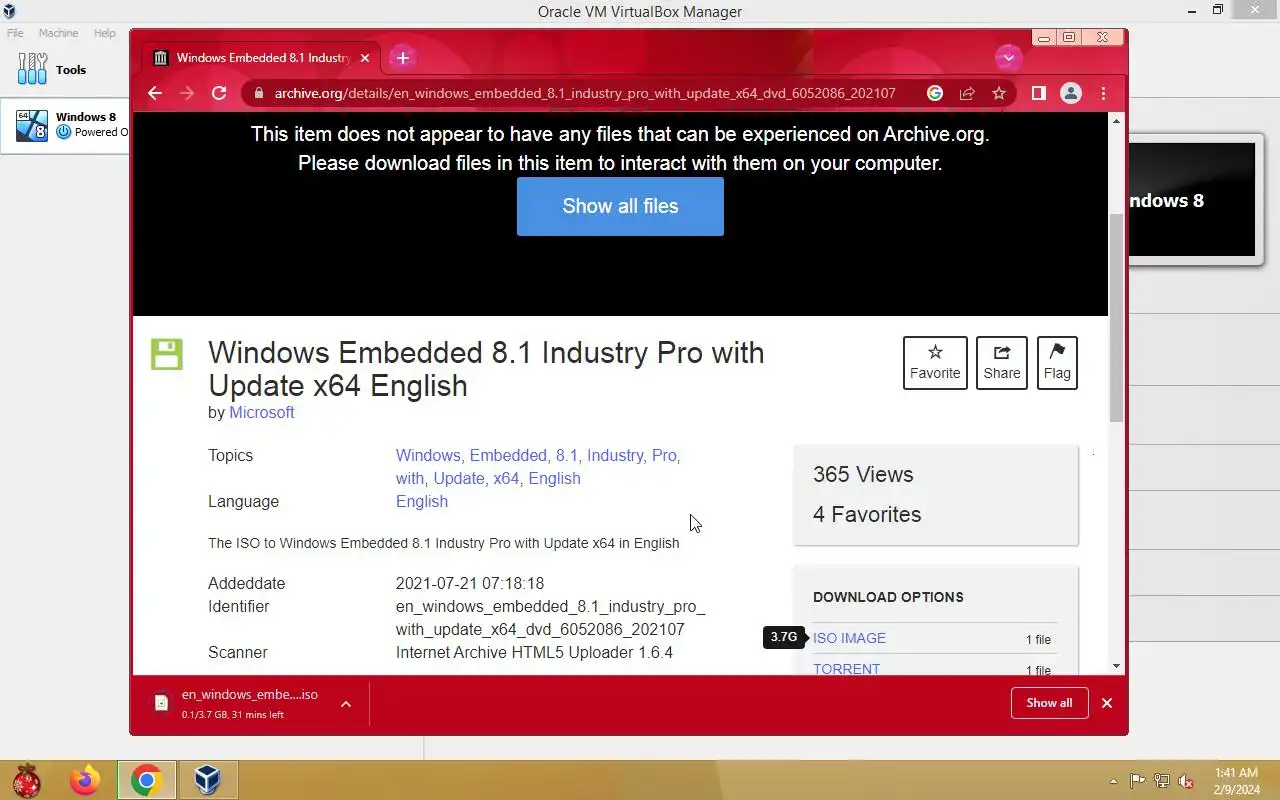The width and height of the screenshot is (1280, 800).
Task: Close the downloads bar
Action: coord(1107,703)
